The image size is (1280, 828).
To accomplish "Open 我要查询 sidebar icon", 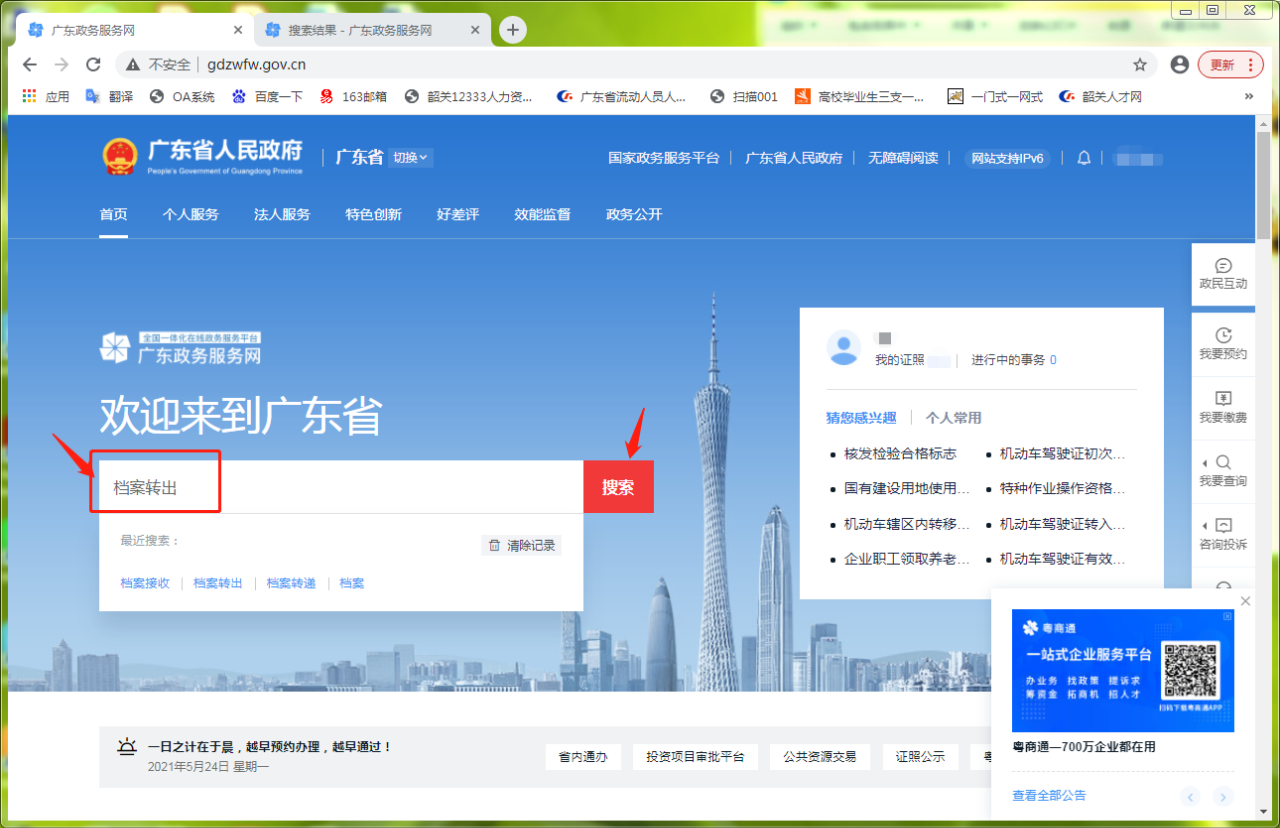I will (1222, 471).
